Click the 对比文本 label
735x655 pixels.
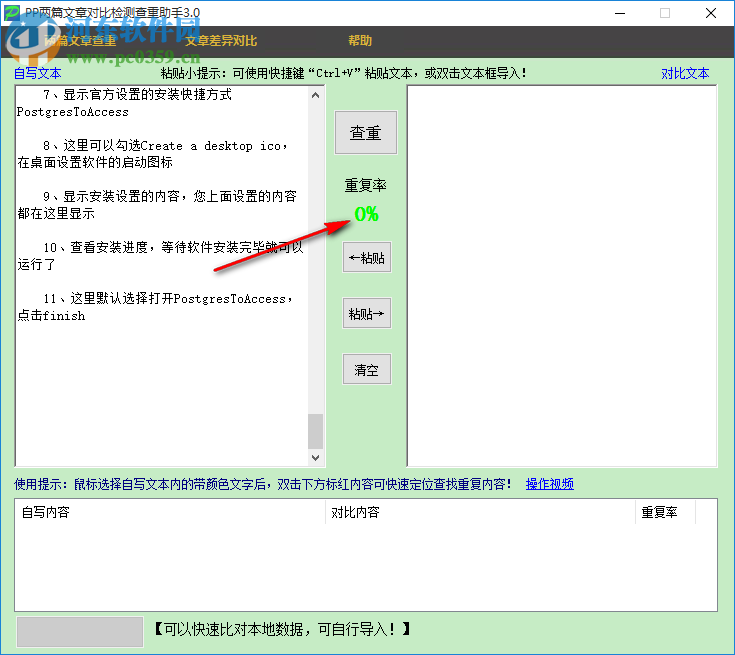[685, 73]
